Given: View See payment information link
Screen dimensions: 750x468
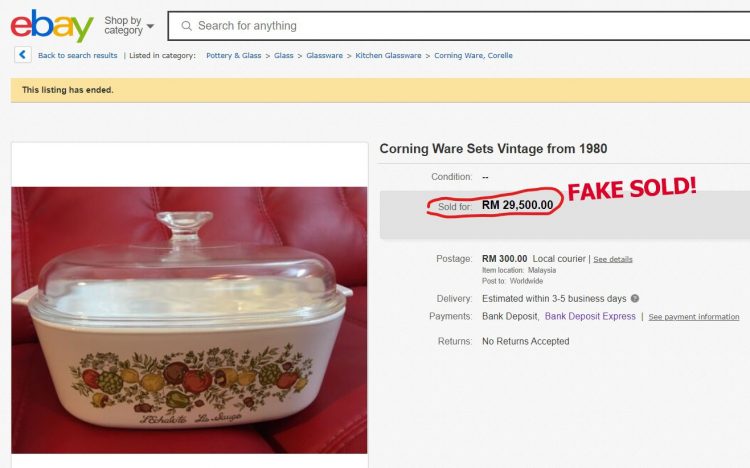Looking at the screenshot, I should pos(694,317).
